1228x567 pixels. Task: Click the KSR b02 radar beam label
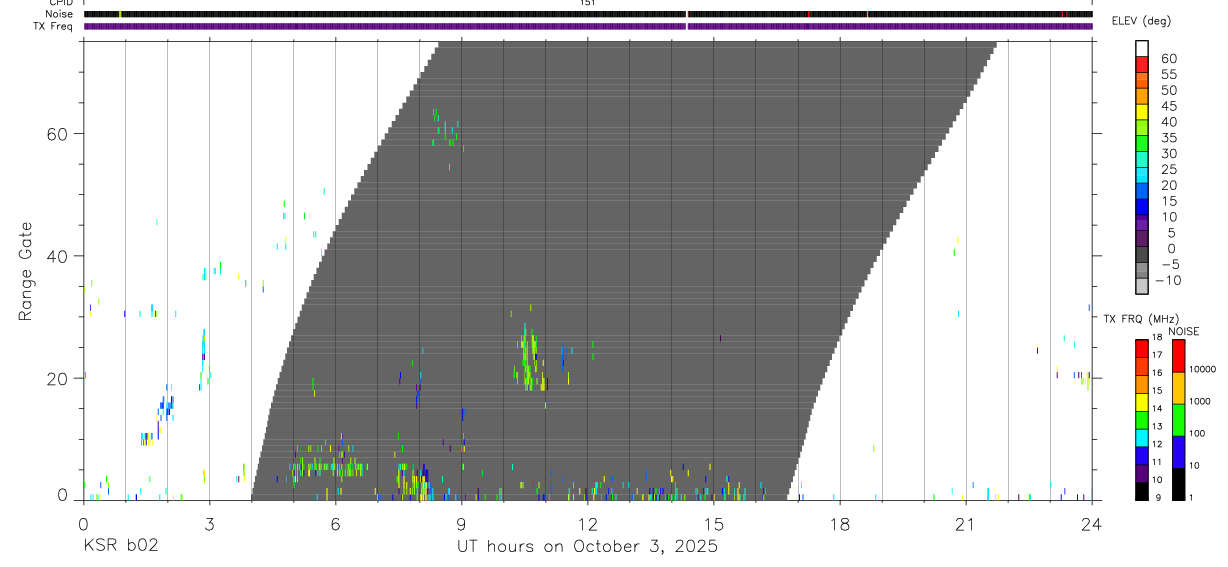click(x=120, y=547)
